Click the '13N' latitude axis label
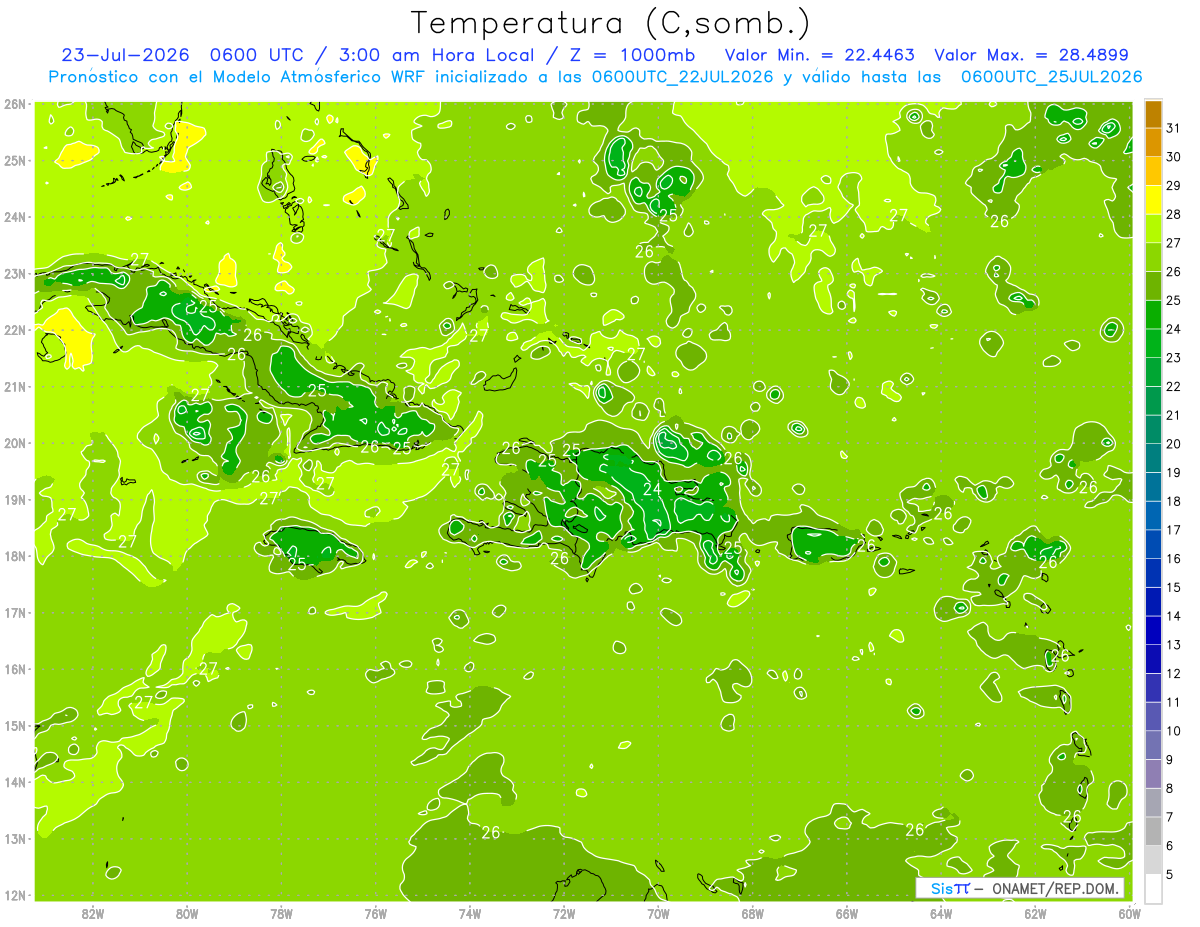This screenshot has height=927, width=1200. click(x=14, y=839)
